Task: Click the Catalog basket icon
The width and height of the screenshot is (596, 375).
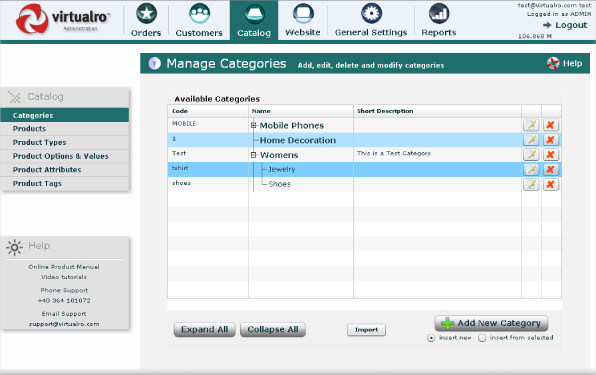Action: click(x=254, y=14)
